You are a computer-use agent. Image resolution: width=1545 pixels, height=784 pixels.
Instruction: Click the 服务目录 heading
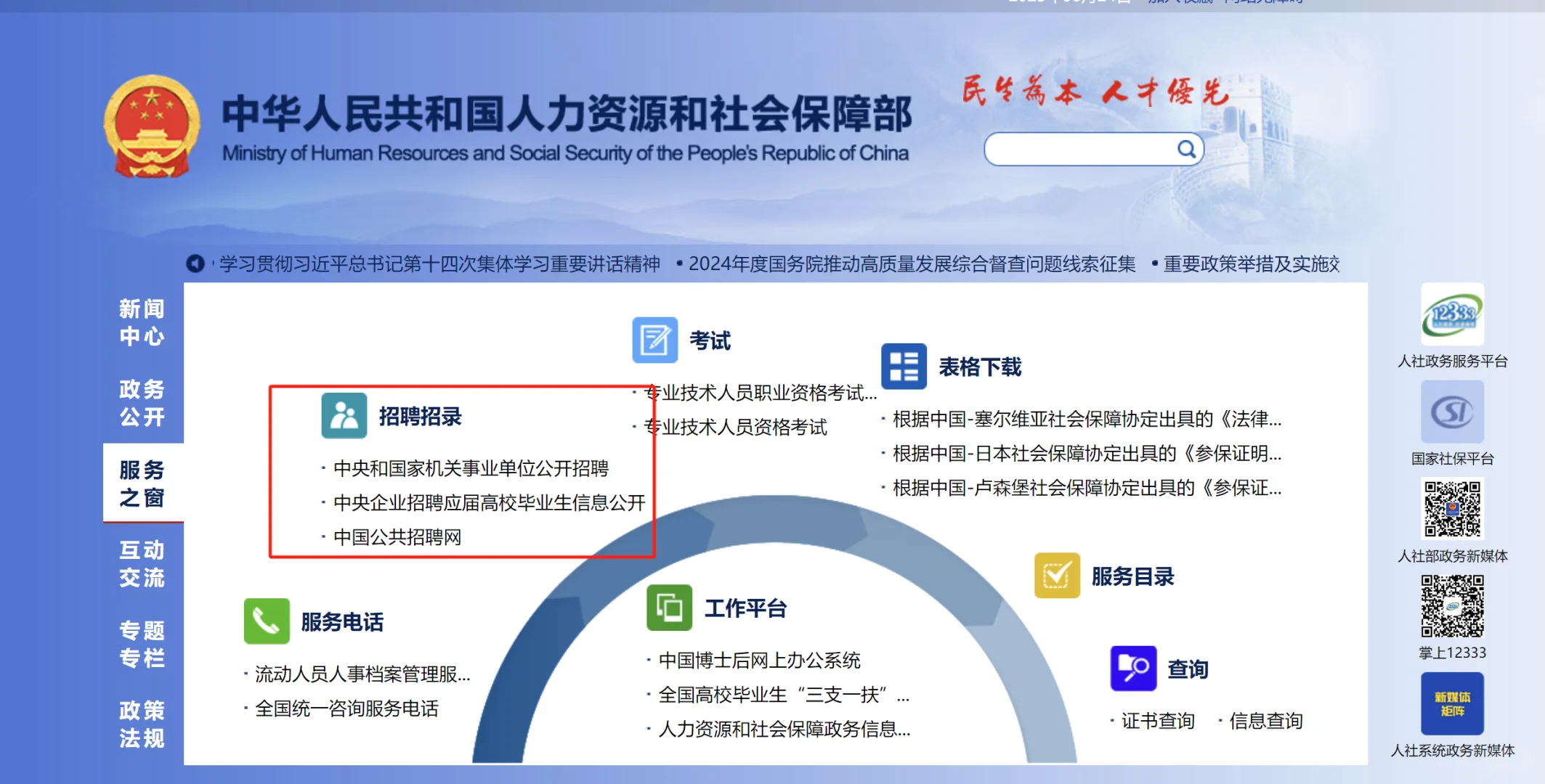[1133, 576]
